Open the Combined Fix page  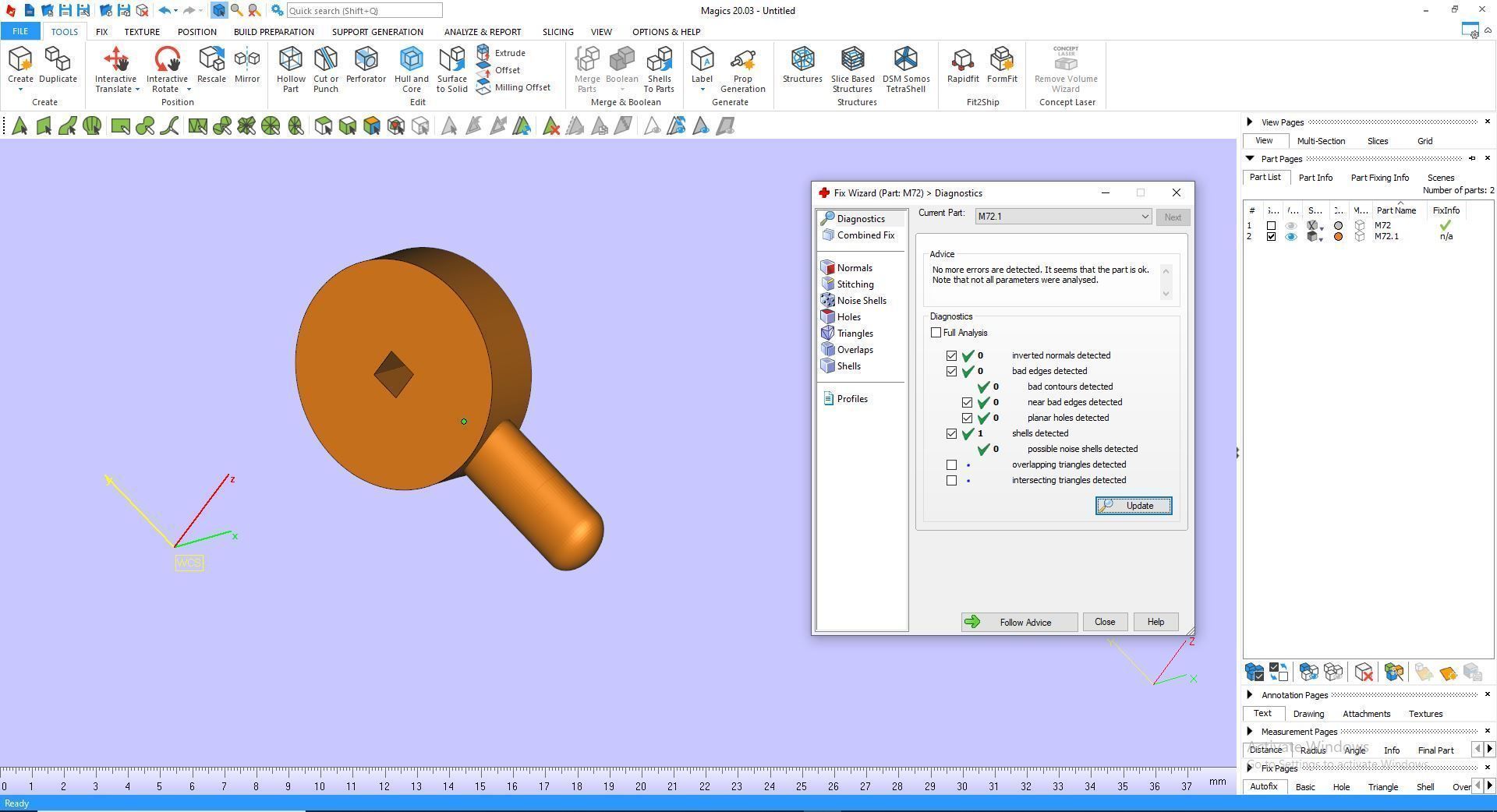coord(858,235)
